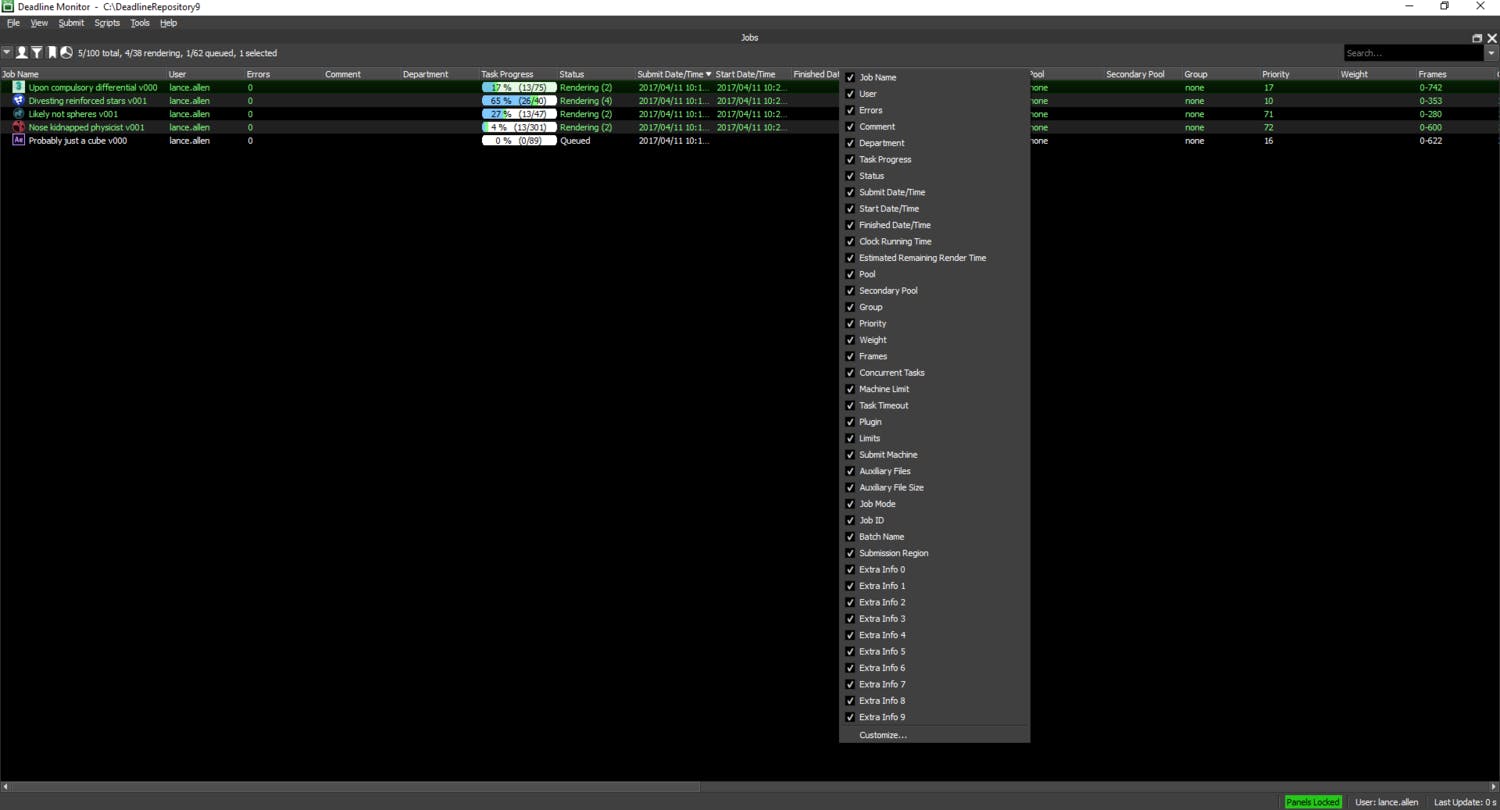Click into the Search field

pyautogui.click(x=1414, y=53)
